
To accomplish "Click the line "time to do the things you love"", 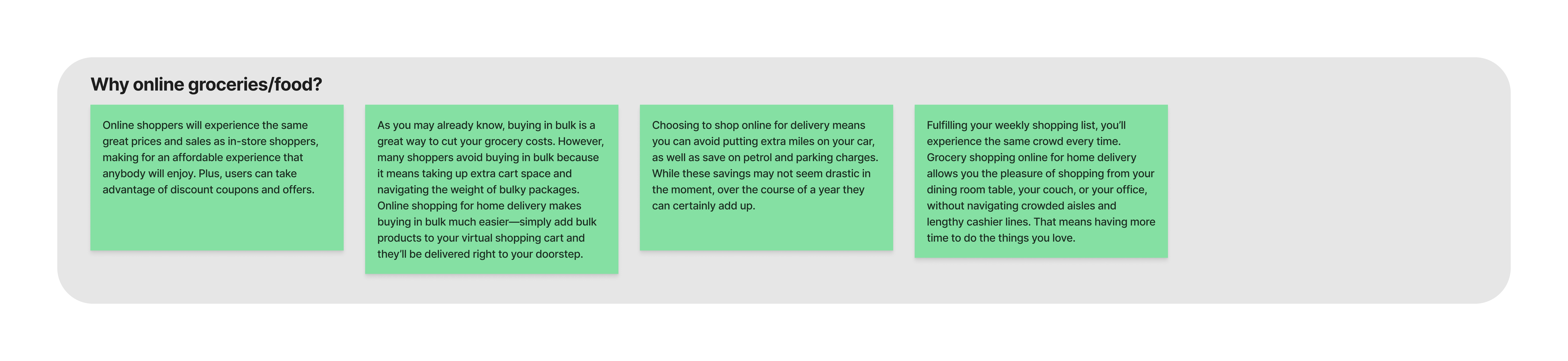I will (1001, 238).
